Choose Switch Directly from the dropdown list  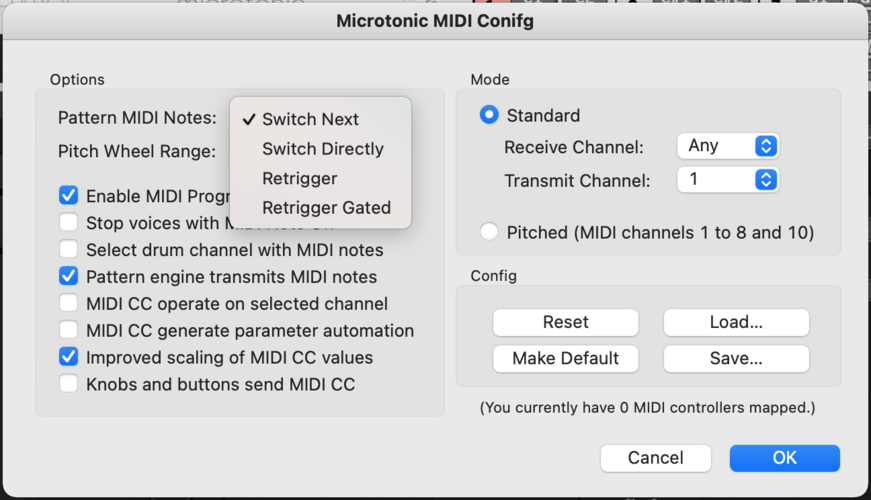pos(321,149)
